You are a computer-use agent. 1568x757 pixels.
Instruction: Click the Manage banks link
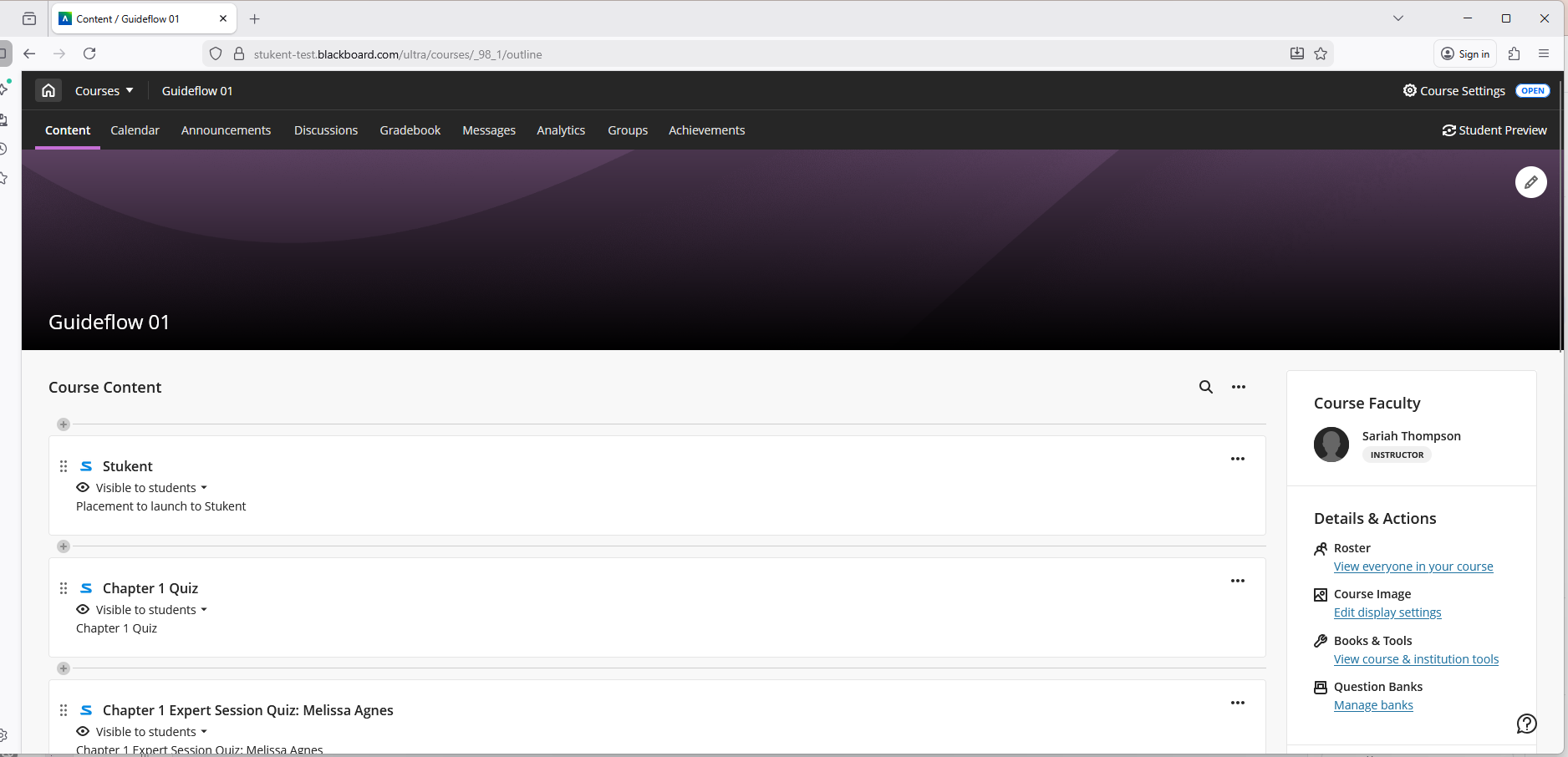coord(1372,705)
